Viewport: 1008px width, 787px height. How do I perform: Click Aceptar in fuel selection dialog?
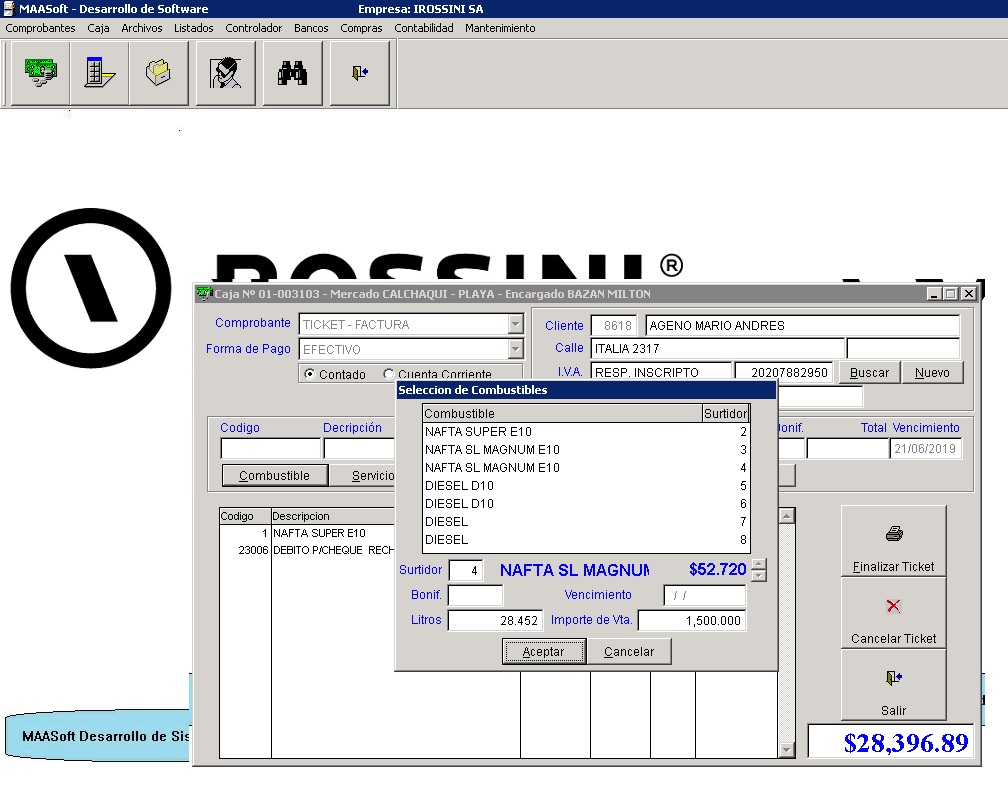[543, 652]
